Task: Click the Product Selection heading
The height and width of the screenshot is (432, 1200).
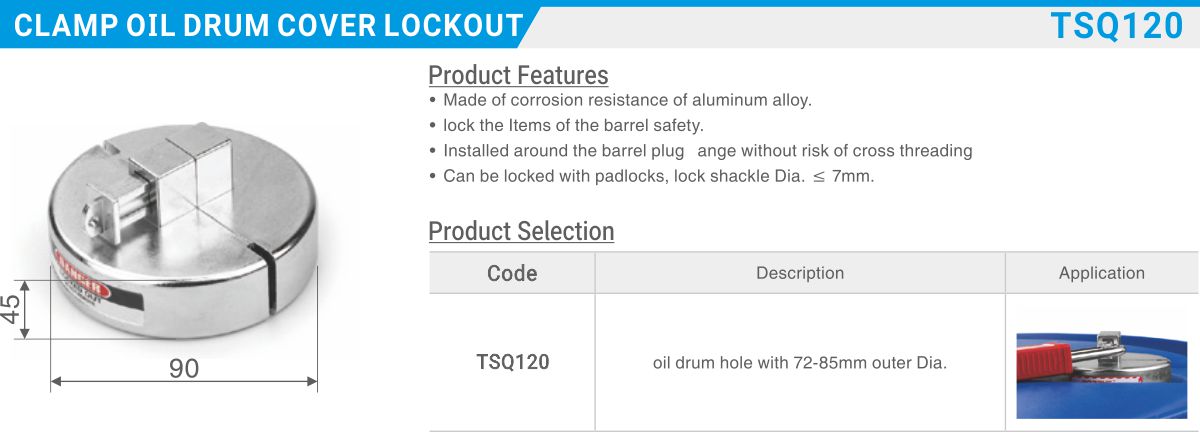Action: pyautogui.click(x=521, y=231)
